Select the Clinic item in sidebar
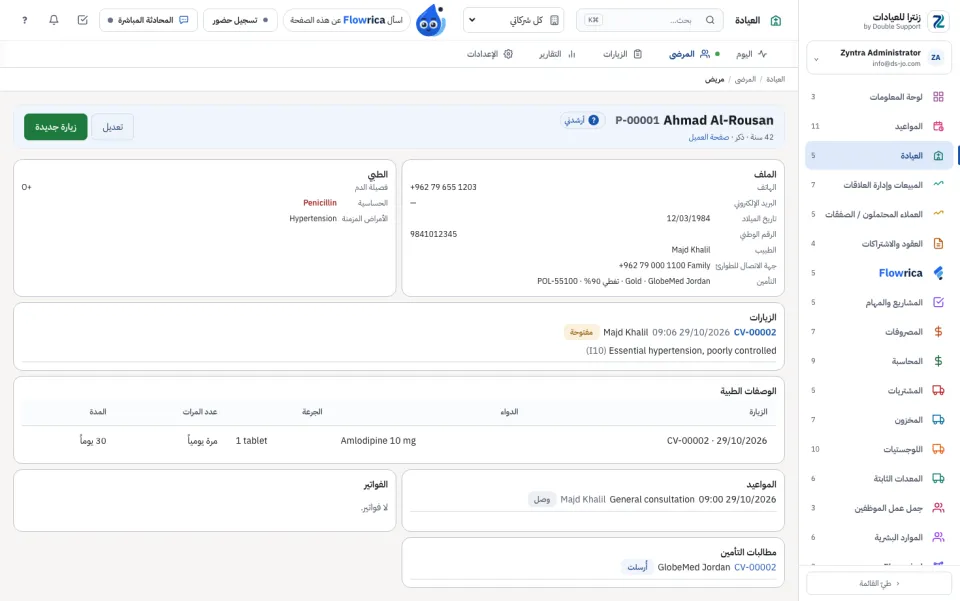 tap(879, 155)
